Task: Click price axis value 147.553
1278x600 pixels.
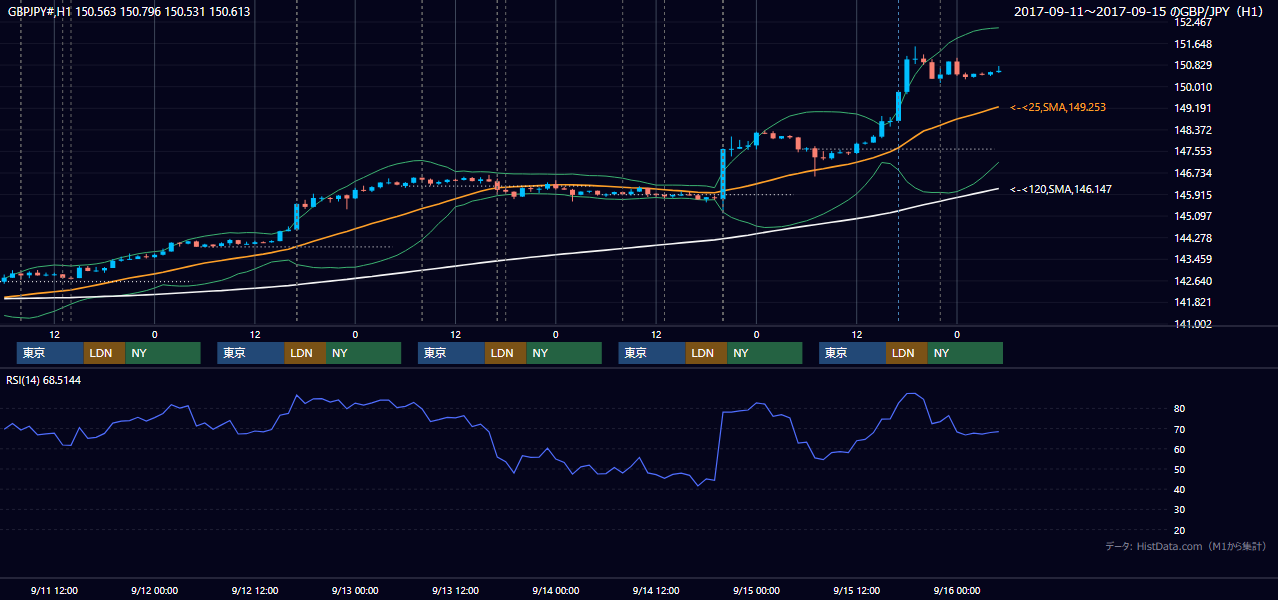Action: pos(1193,151)
